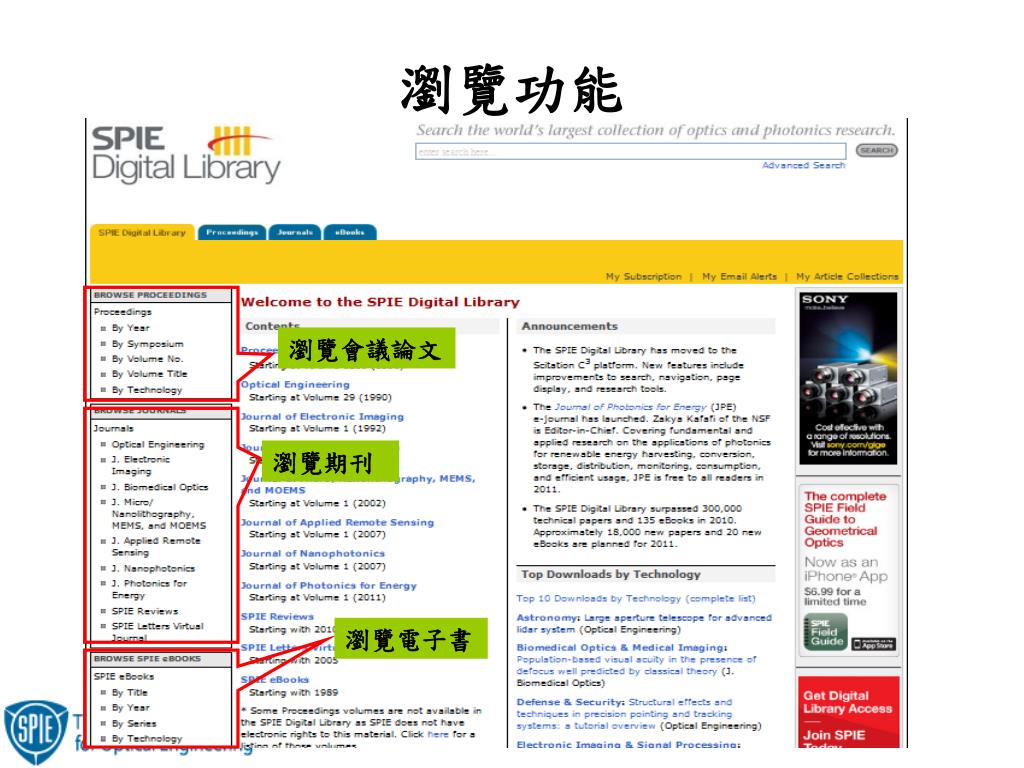Select J. Biomedical Optics in sidebar

(x=160, y=487)
